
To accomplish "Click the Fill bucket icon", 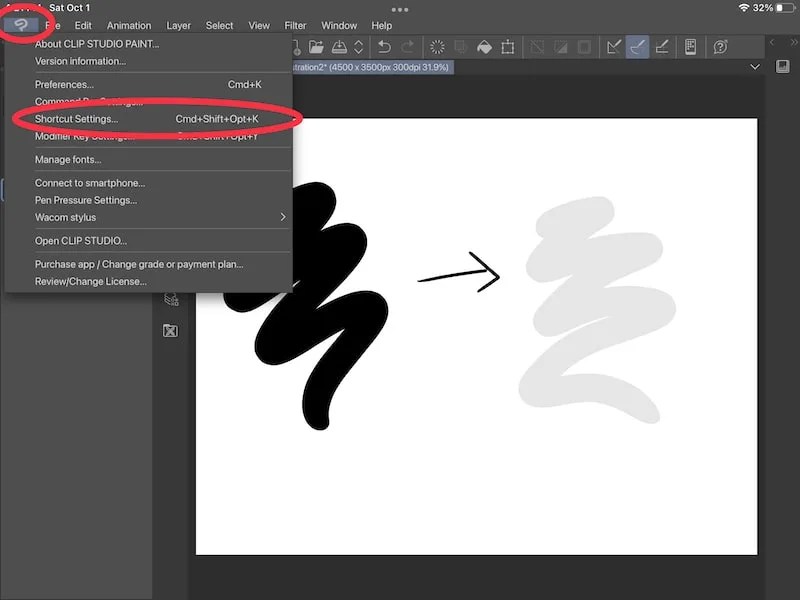I will (484, 47).
